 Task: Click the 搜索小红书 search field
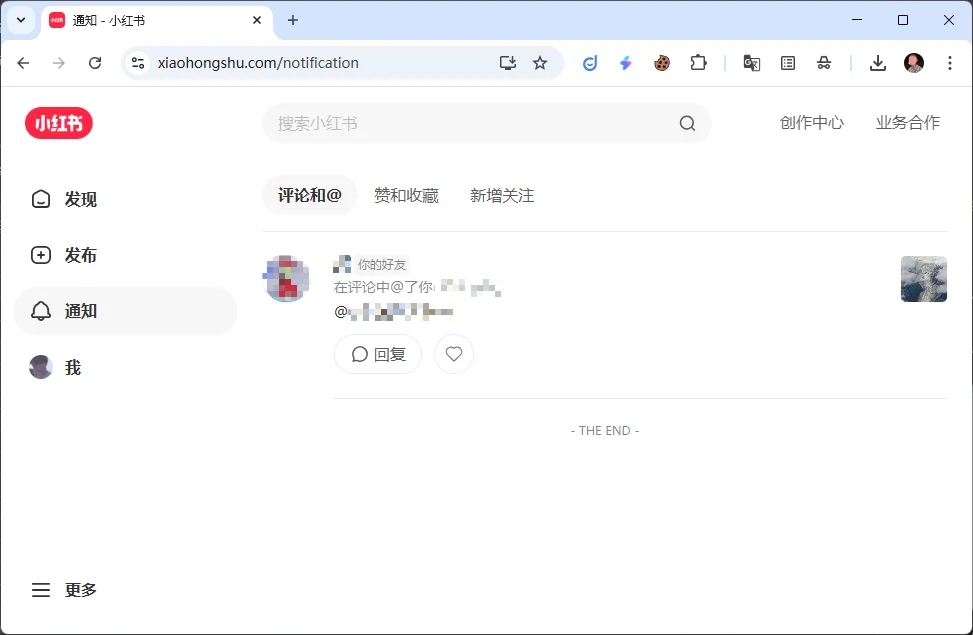click(470, 123)
